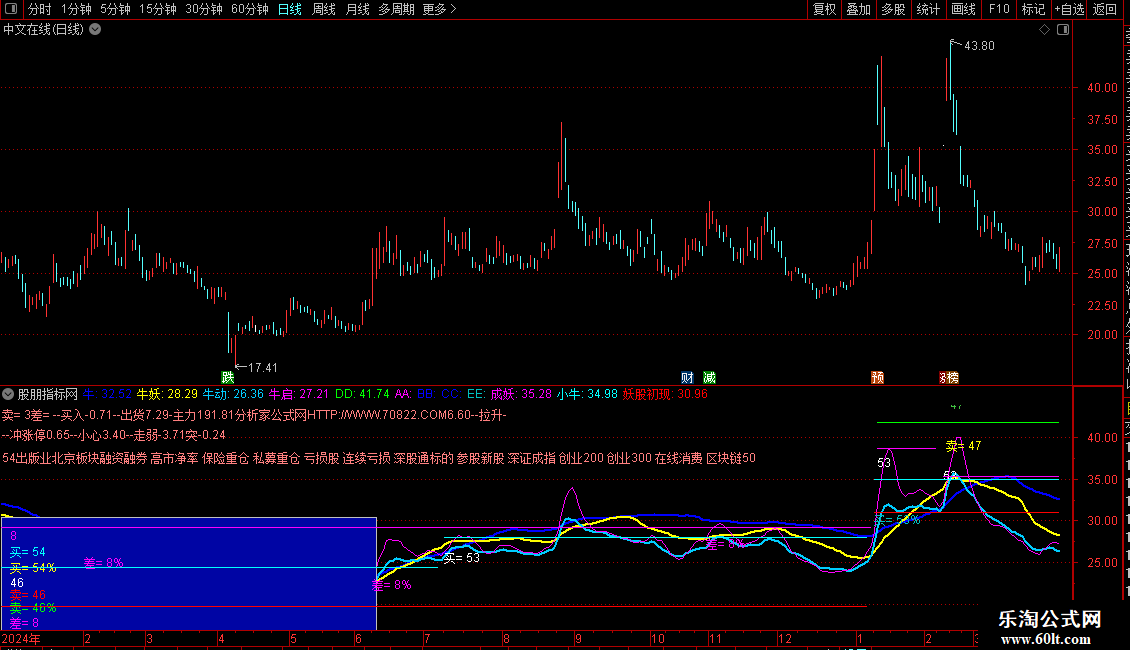Click the green 跌 event marker

tap(227, 377)
